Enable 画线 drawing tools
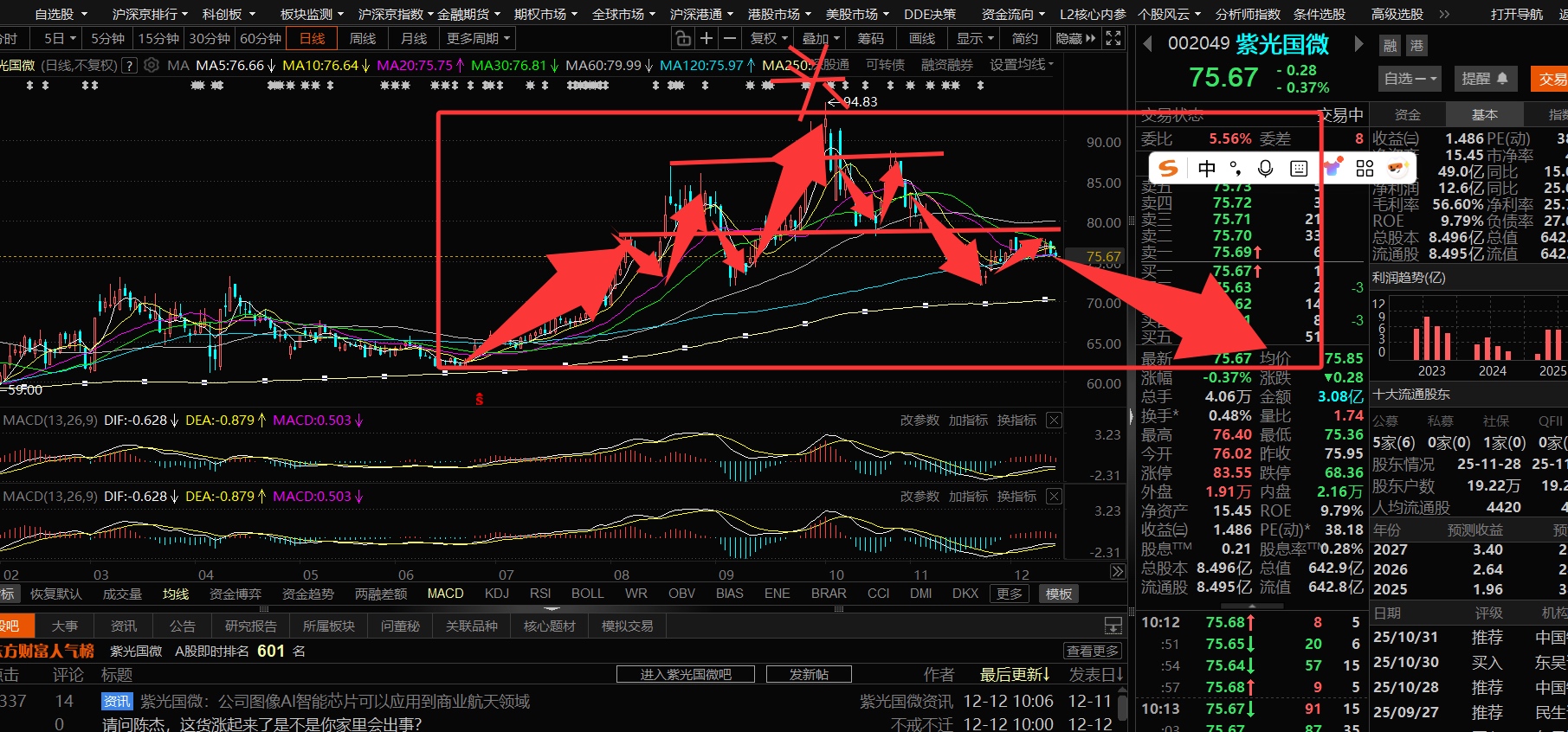This screenshot has width=1568, height=732. click(x=922, y=38)
